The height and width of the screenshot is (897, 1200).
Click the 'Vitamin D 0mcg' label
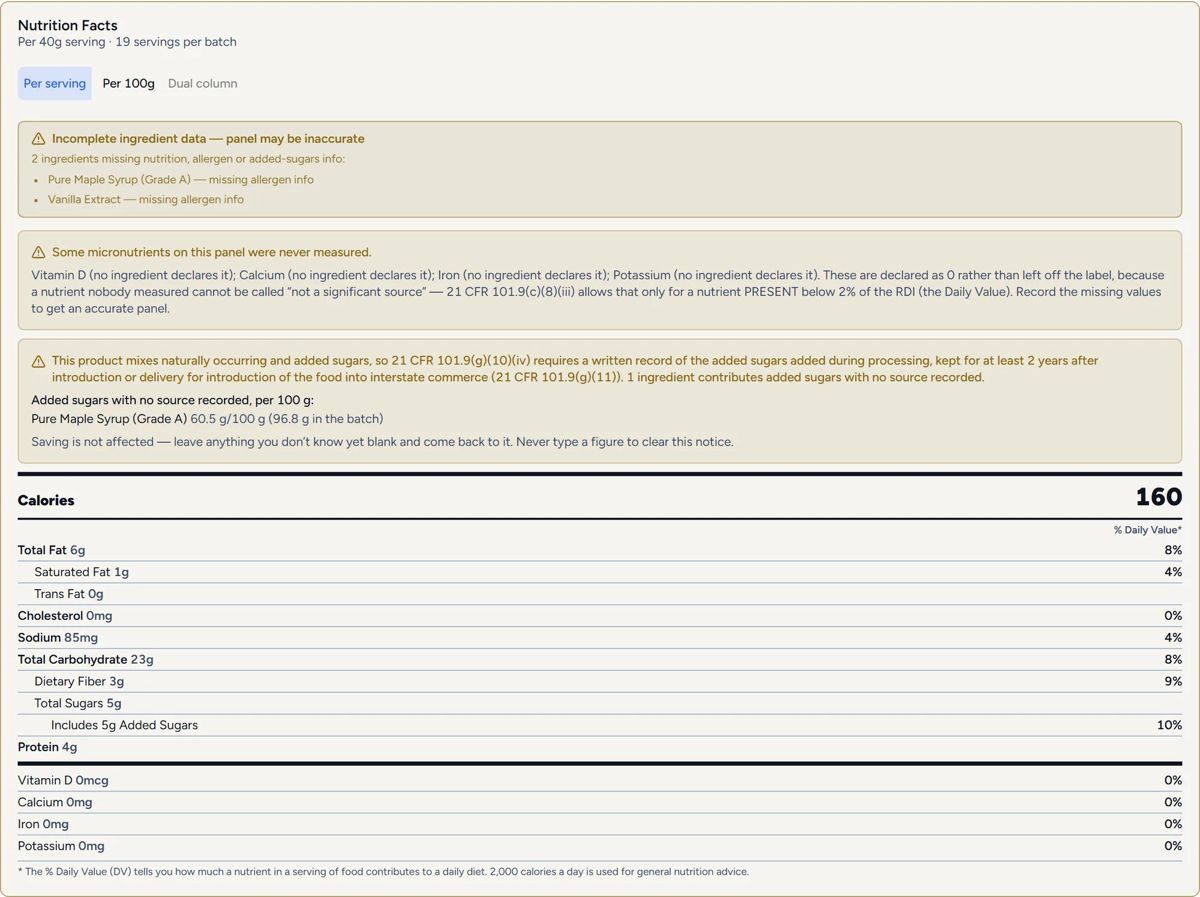pyautogui.click(x=63, y=781)
